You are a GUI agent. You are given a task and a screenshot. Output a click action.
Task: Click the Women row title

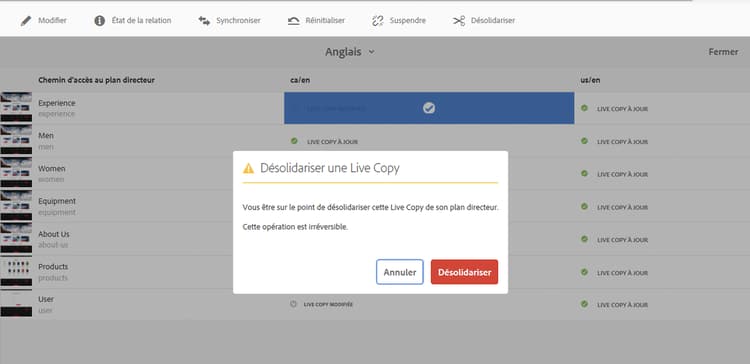coord(52,168)
